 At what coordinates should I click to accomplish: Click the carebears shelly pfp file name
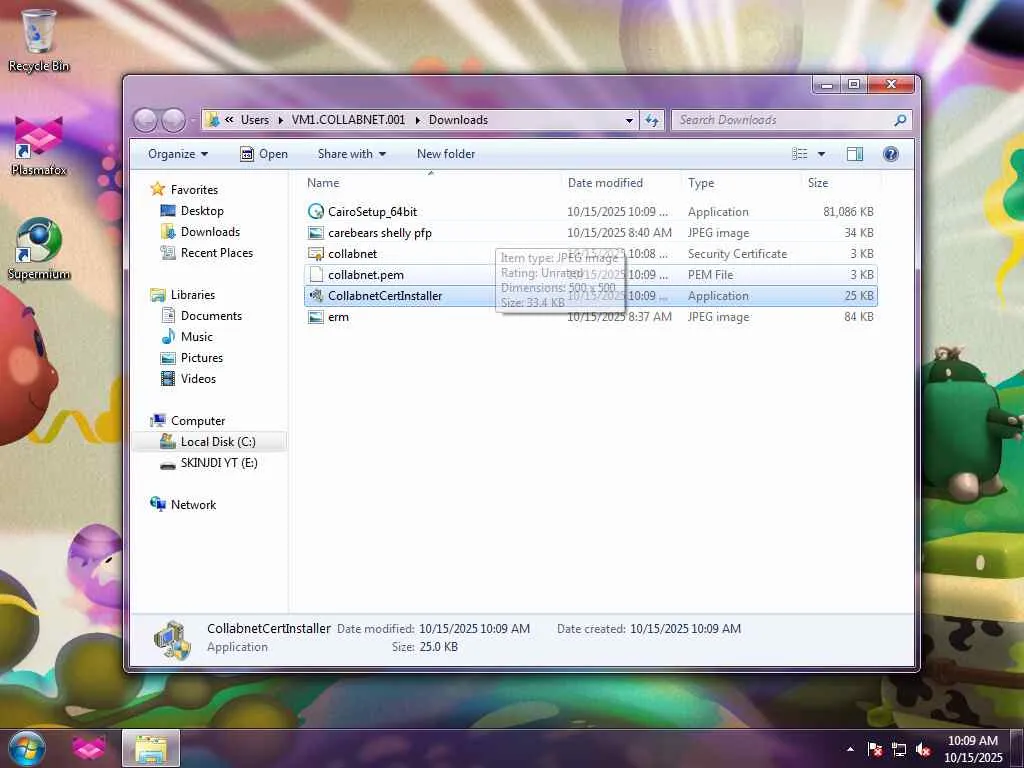pyautogui.click(x=379, y=232)
